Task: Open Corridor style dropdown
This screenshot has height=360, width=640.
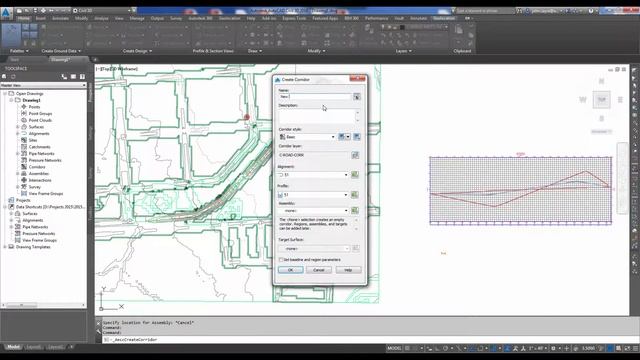Action: point(333,137)
